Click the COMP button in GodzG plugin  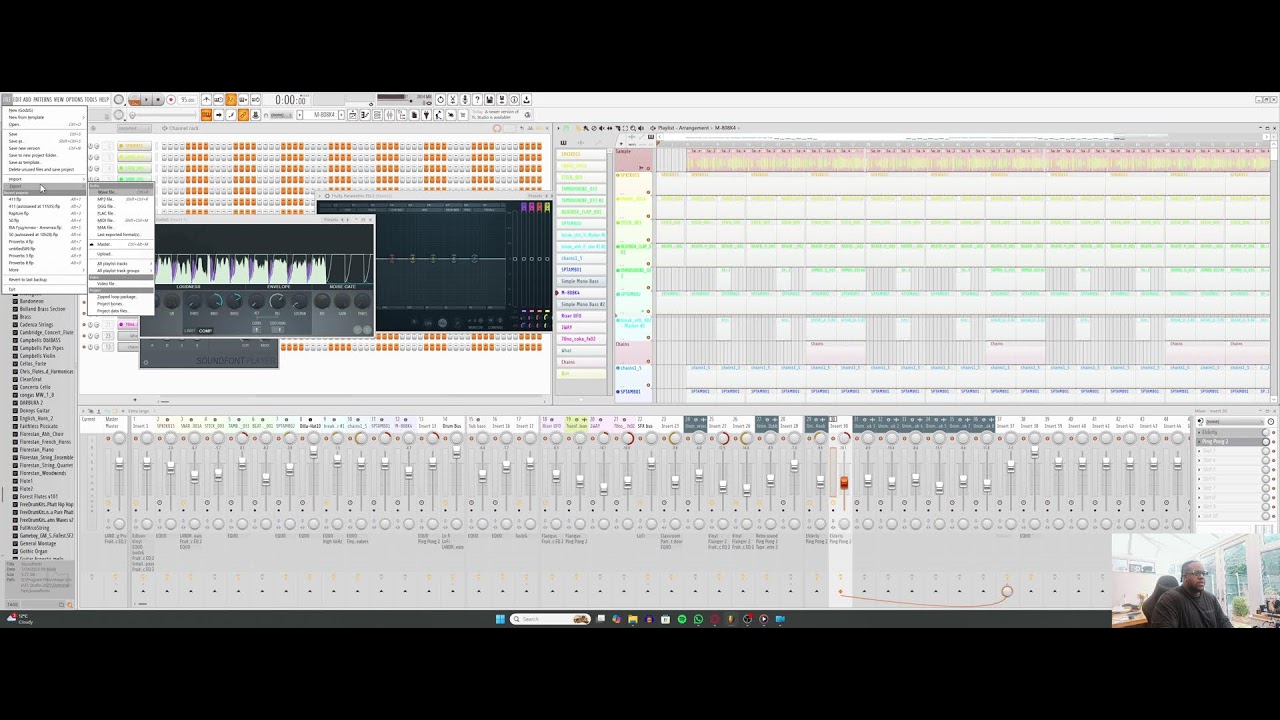[x=205, y=331]
